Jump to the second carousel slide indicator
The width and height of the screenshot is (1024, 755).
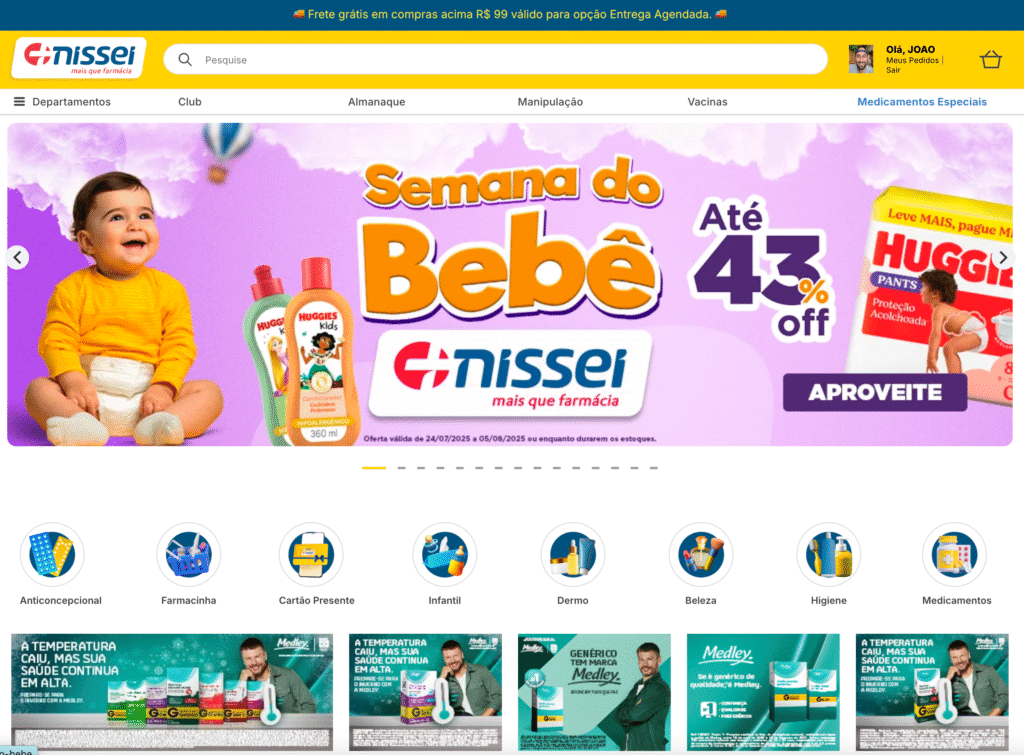(402, 468)
